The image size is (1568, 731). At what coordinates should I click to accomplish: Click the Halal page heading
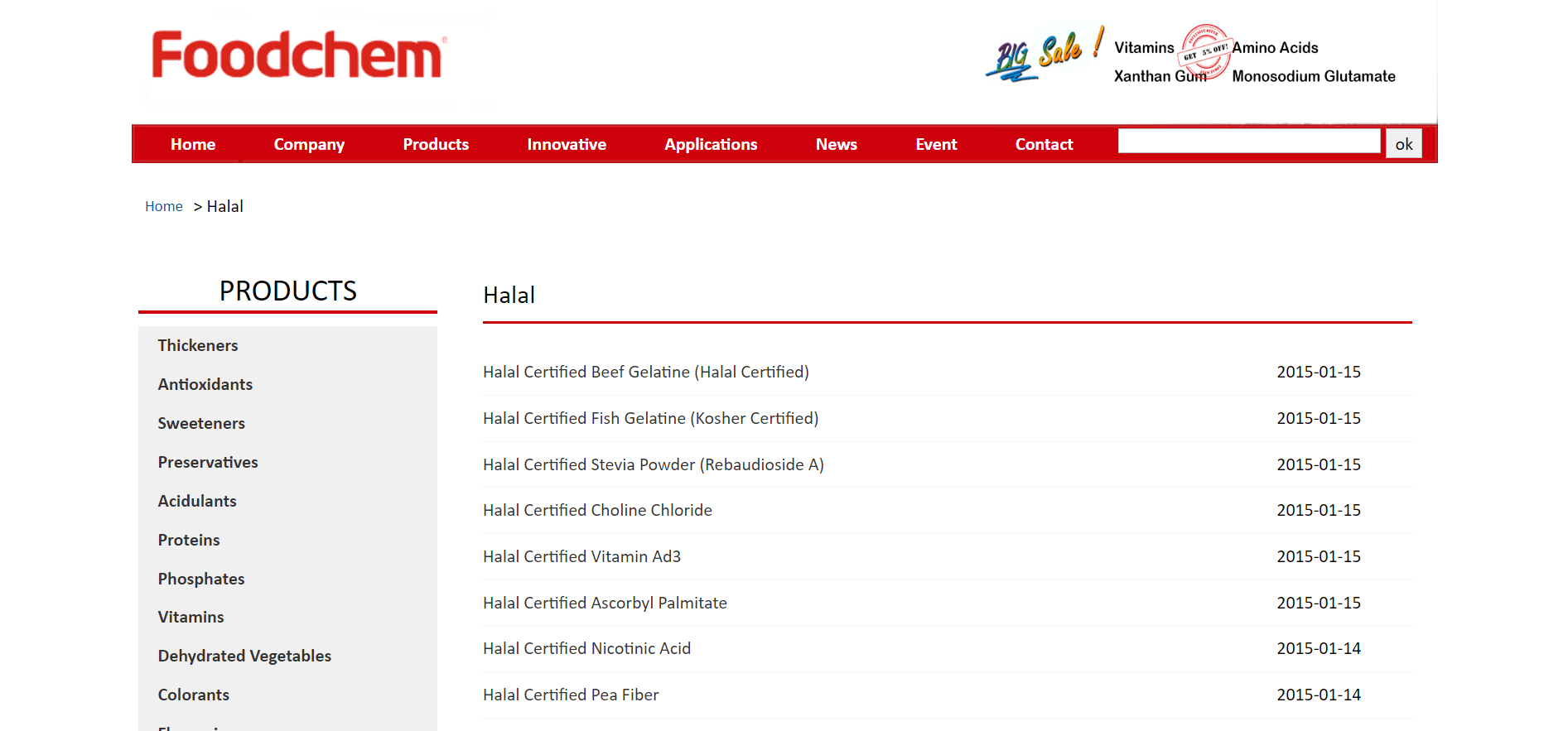coord(509,295)
